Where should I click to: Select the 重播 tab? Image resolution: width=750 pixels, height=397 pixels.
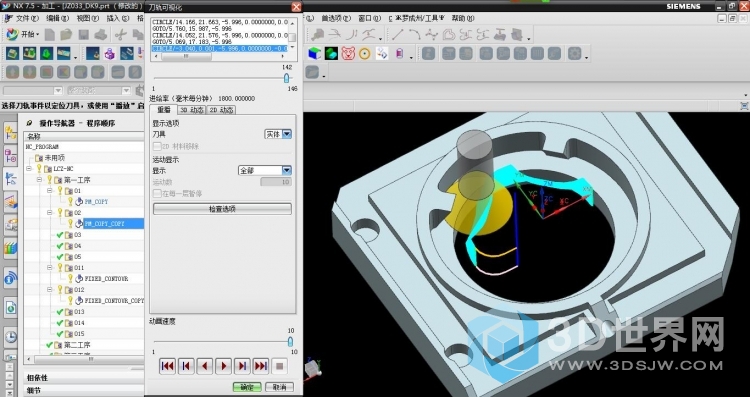coord(164,110)
